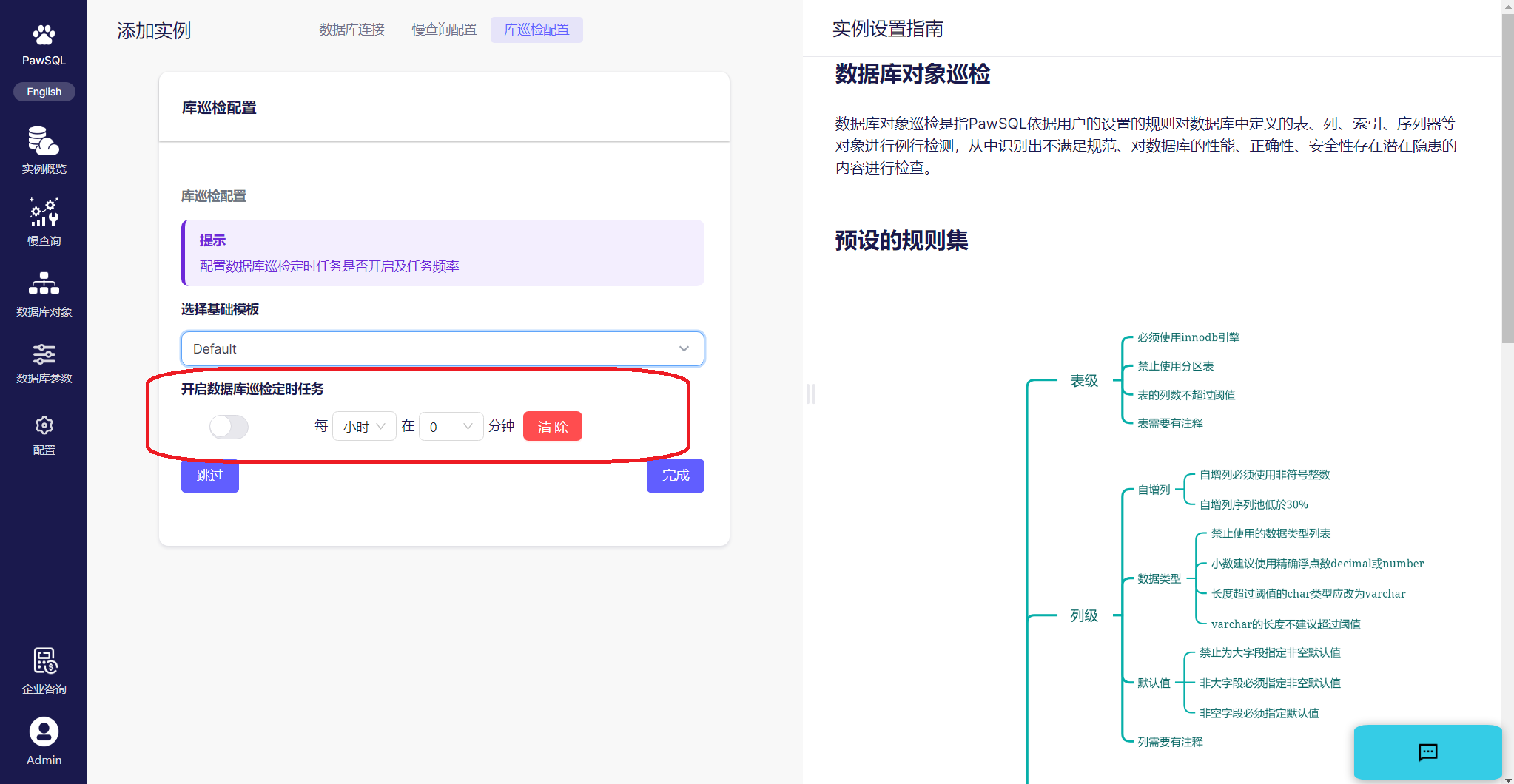Go to 数据库对象 database objects icon

tap(44, 283)
